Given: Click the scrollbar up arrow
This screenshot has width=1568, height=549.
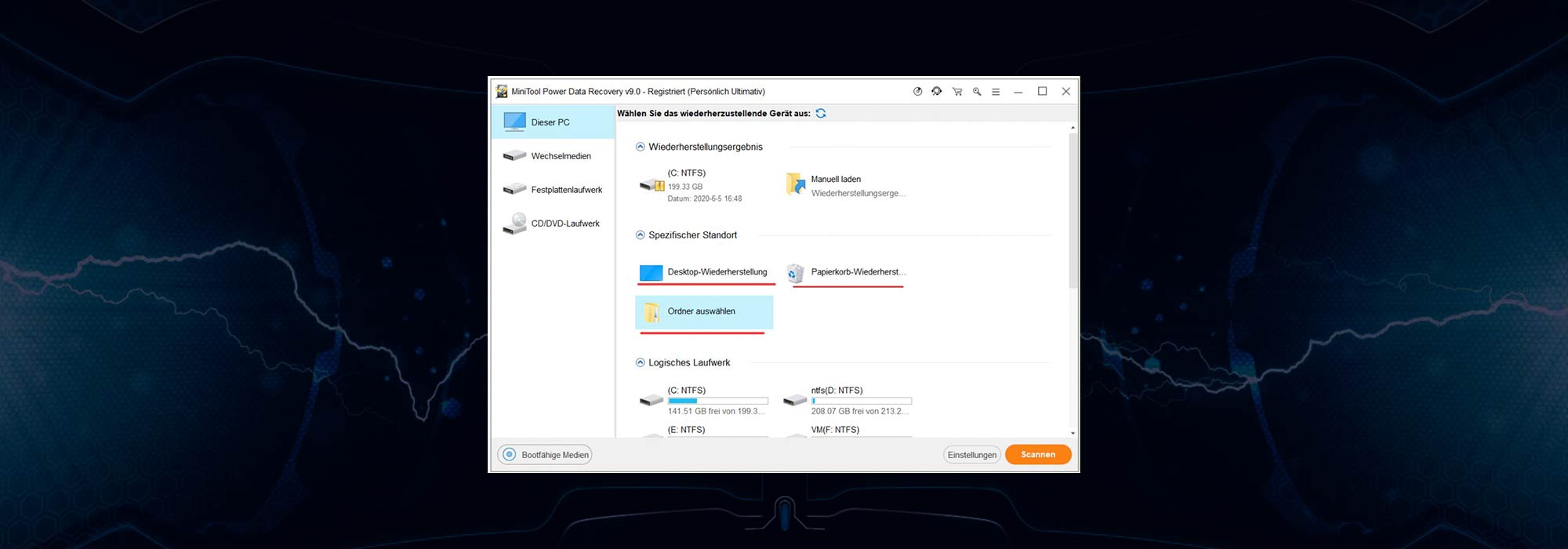Looking at the screenshot, I should pos(1073,127).
